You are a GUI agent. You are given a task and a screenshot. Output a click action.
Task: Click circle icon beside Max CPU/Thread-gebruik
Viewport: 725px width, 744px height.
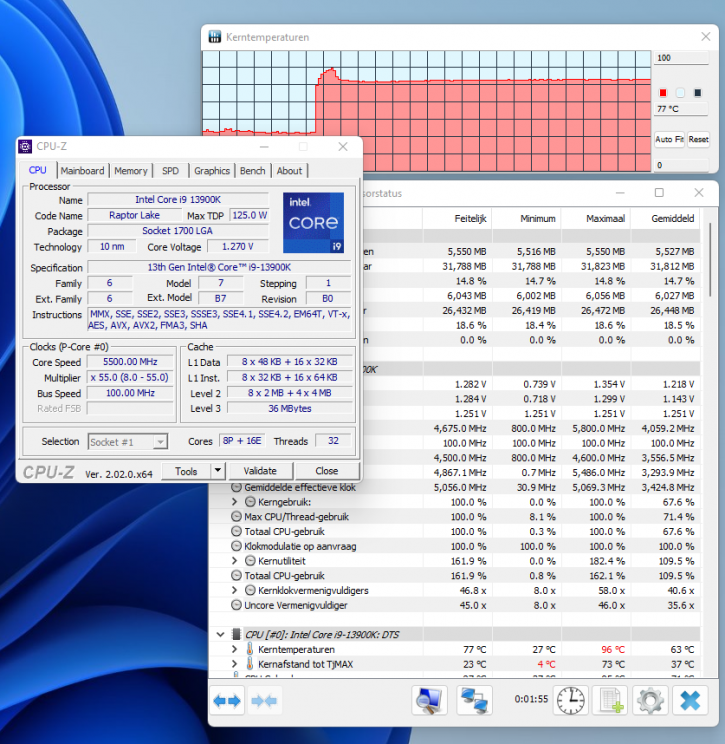pyautogui.click(x=236, y=517)
